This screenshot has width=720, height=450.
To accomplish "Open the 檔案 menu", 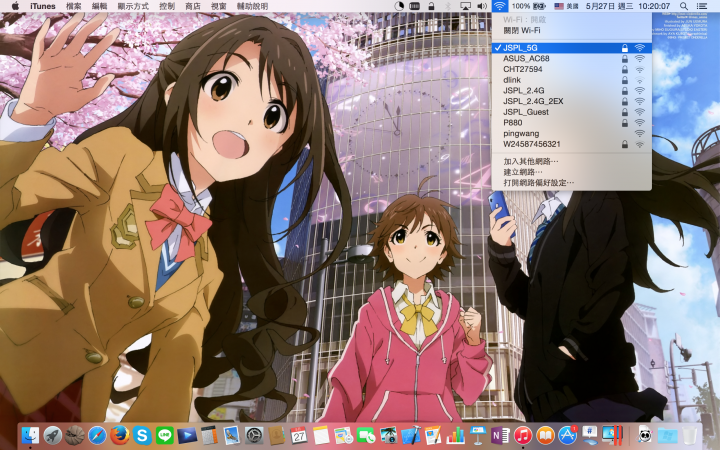I will click(x=73, y=6).
